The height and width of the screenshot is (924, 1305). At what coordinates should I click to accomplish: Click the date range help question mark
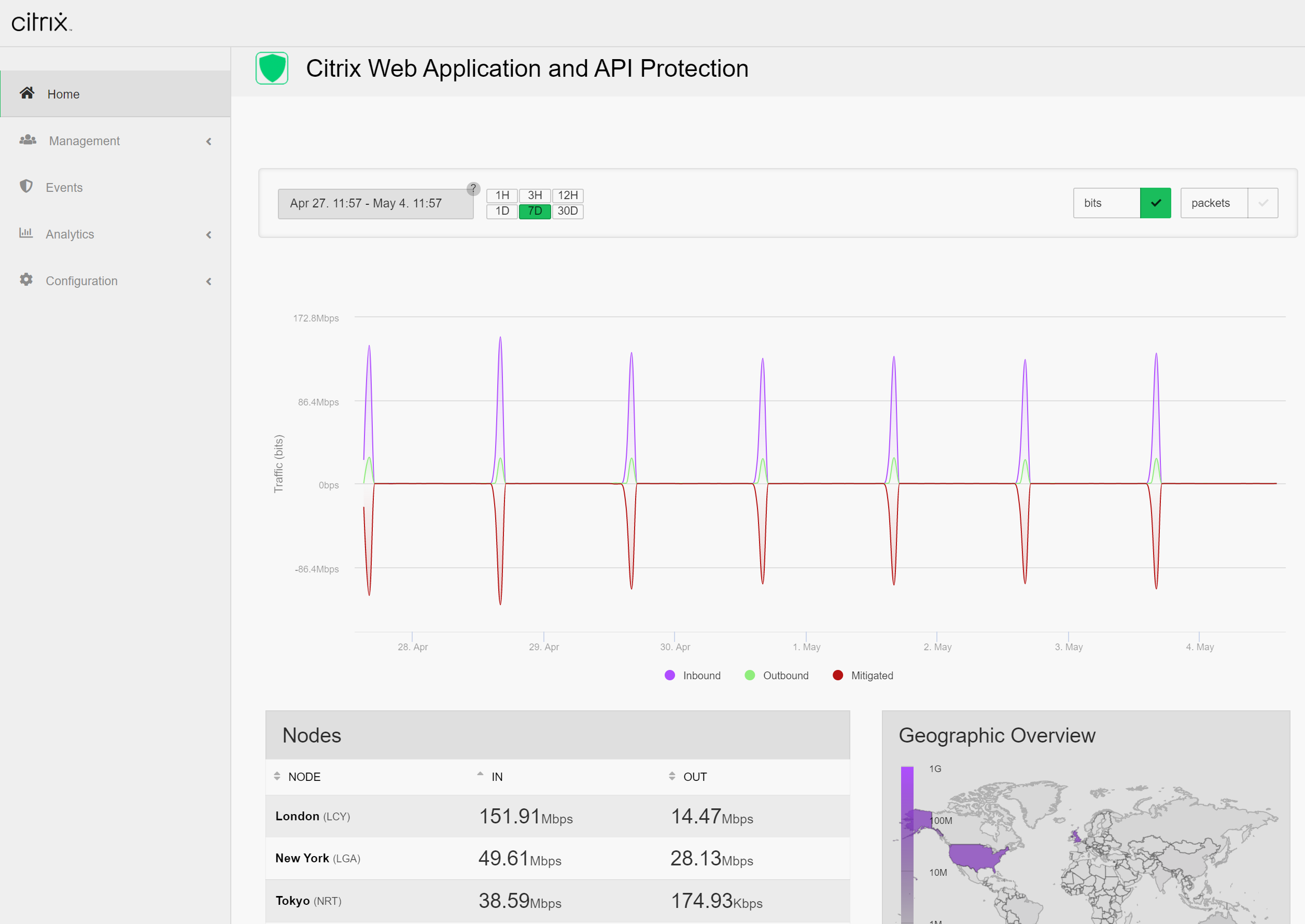473,188
